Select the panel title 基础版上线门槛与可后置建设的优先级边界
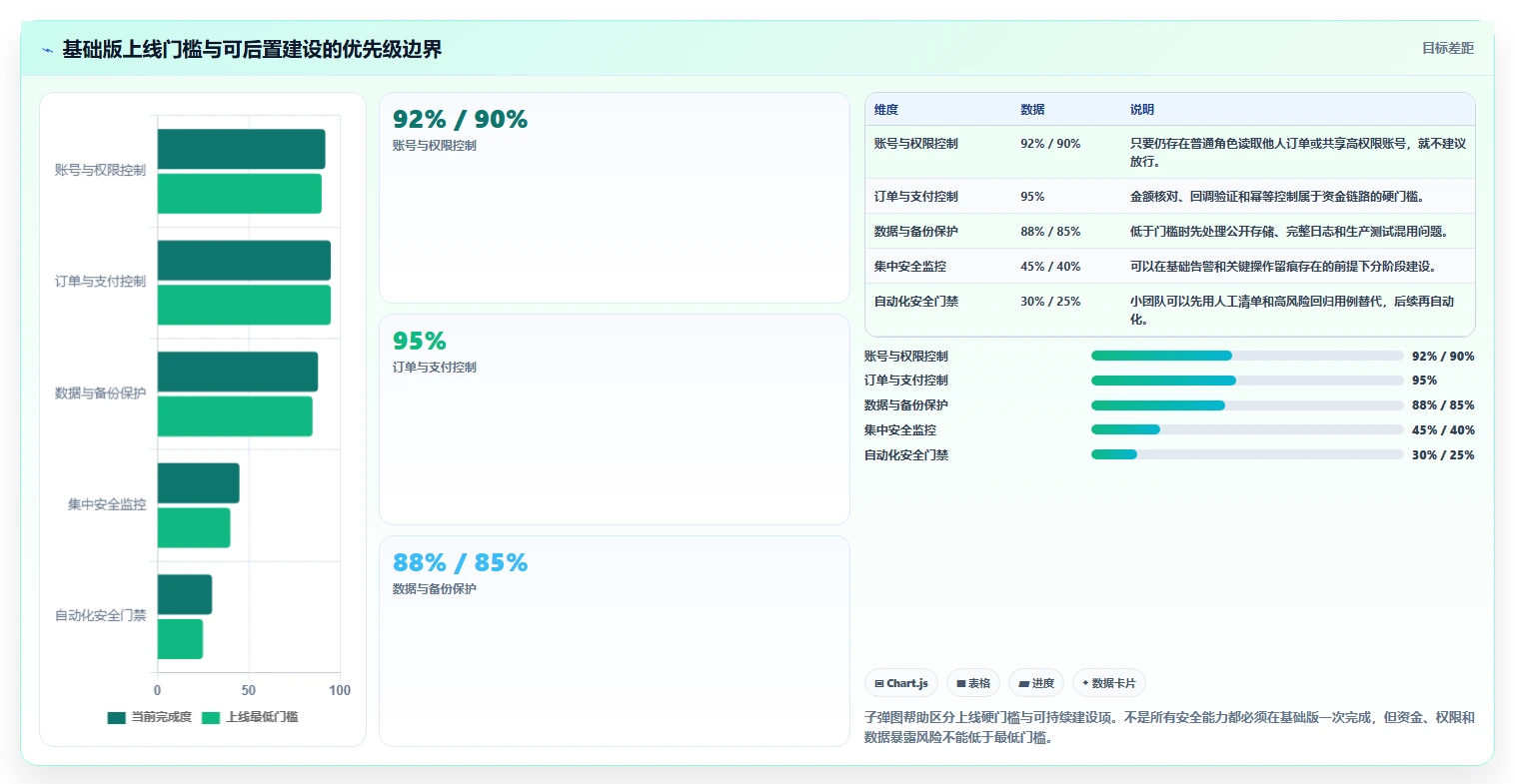This screenshot has width=1515, height=784. point(252,49)
